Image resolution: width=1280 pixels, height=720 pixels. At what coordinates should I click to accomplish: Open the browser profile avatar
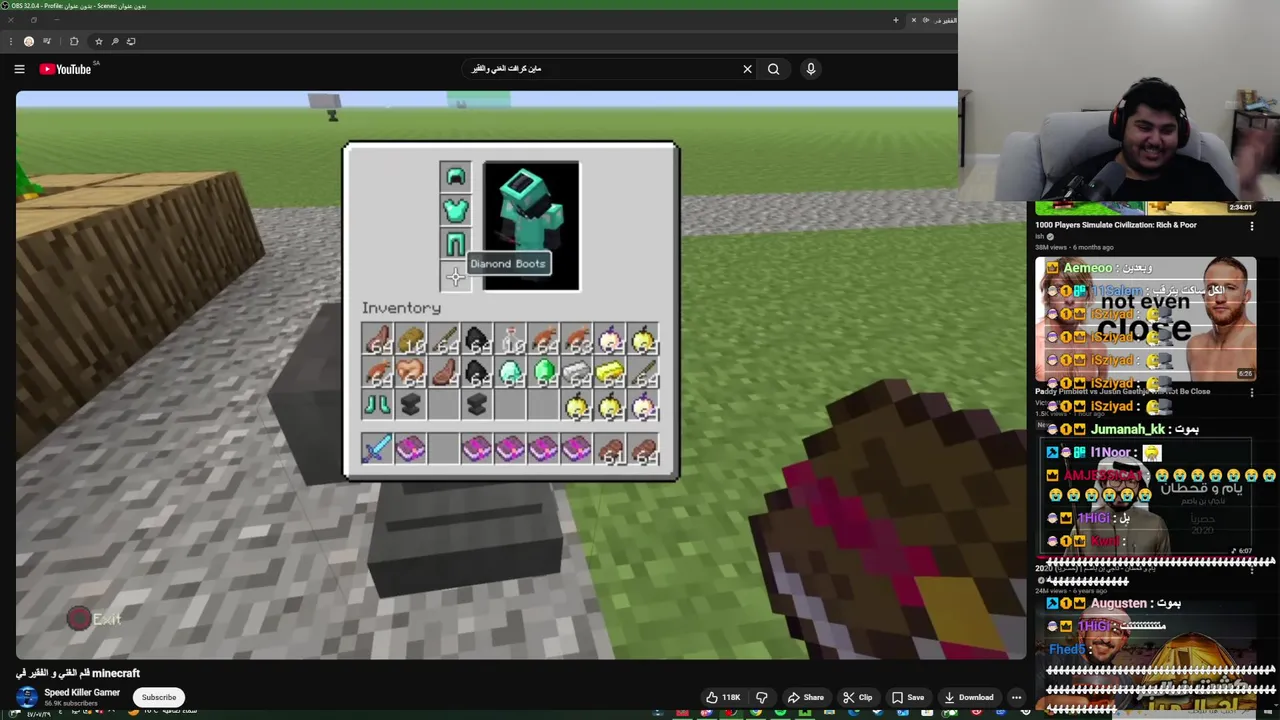tap(29, 41)
